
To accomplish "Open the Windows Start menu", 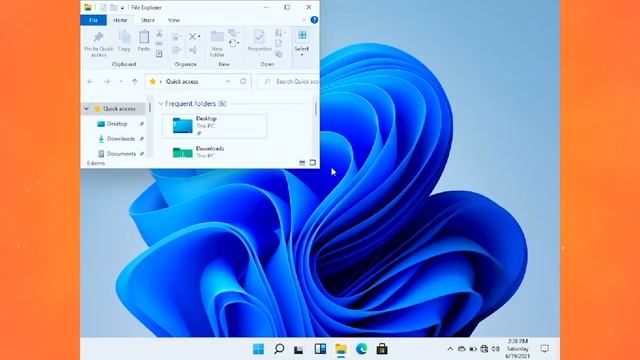I will click(x=258, y=349).
